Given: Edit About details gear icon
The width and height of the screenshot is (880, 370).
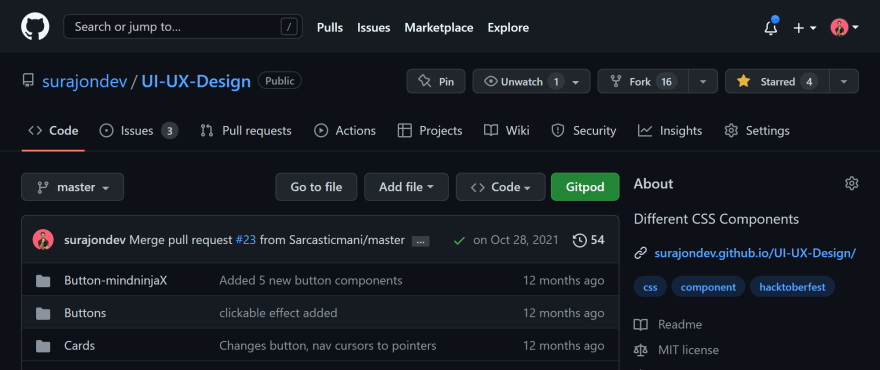Looking at the screenshot, I should (851, 184).
